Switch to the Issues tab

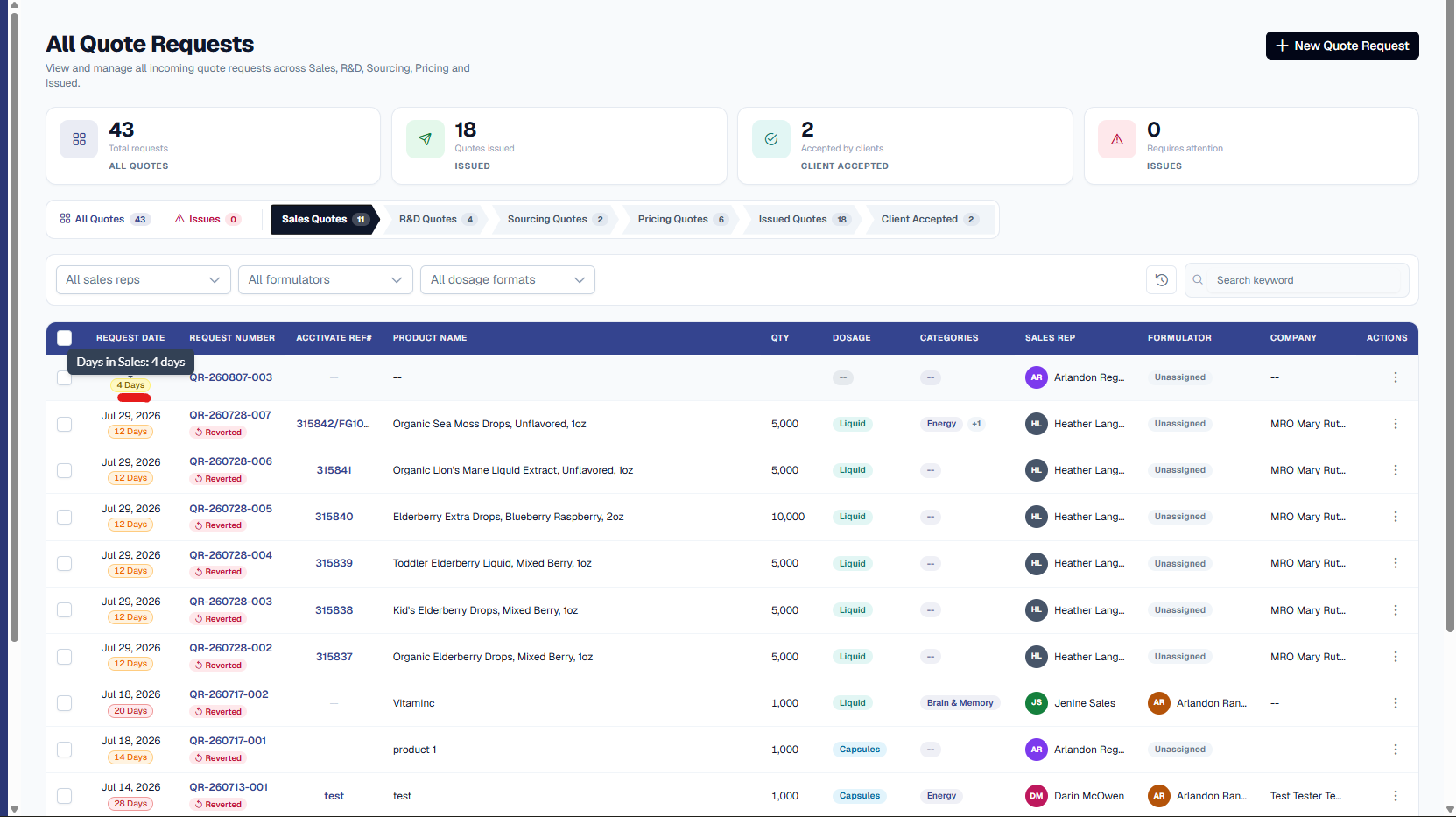207,220
